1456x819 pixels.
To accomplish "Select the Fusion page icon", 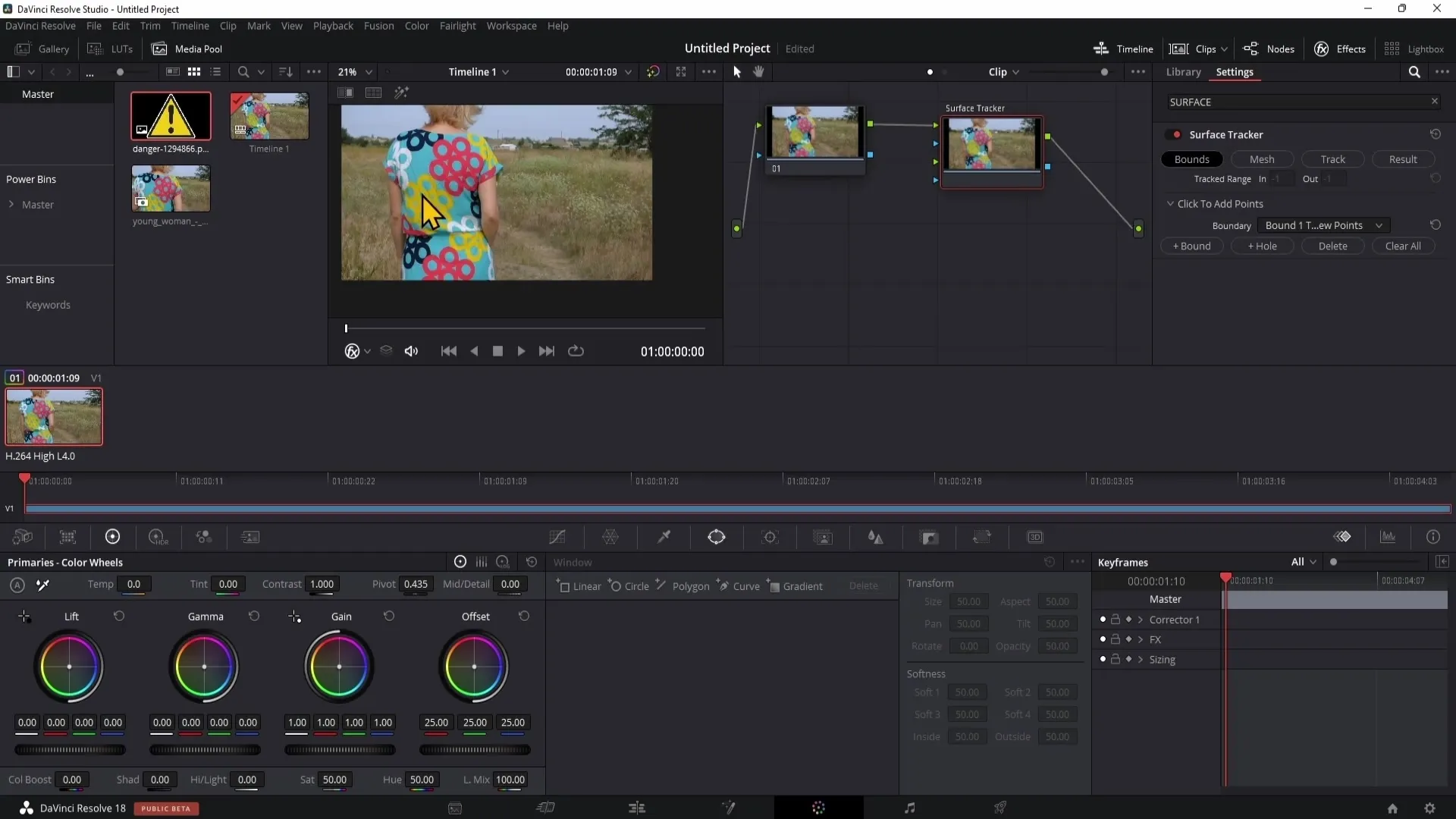I will (728, 807).
